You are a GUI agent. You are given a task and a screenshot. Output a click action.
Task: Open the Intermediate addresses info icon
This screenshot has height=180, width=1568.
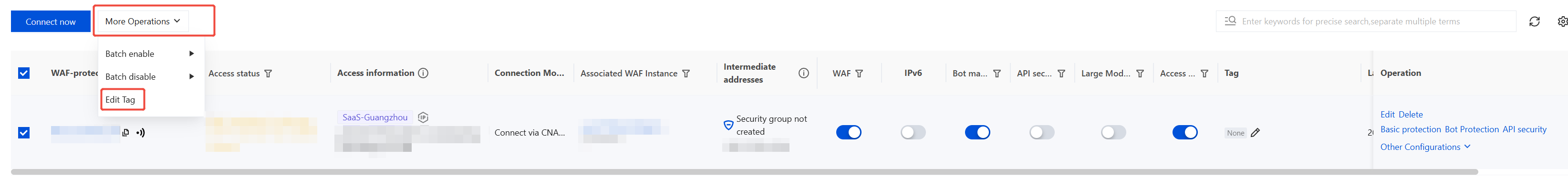(x=803, y=73)
